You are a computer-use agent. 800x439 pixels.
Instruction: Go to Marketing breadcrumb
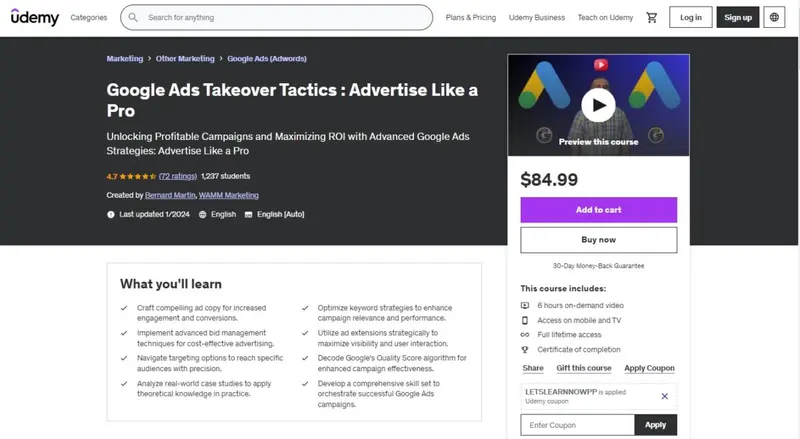(x=125, y=59)
